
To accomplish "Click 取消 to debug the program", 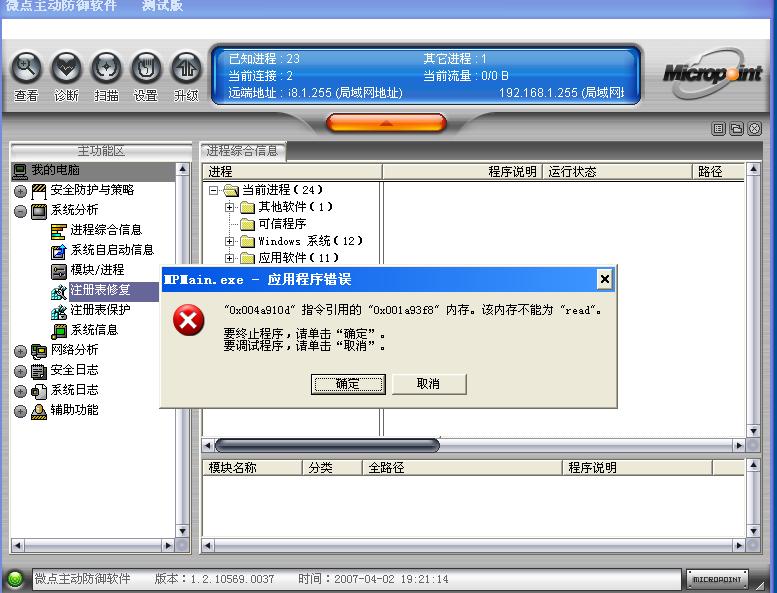I will (x=429, y=384).
